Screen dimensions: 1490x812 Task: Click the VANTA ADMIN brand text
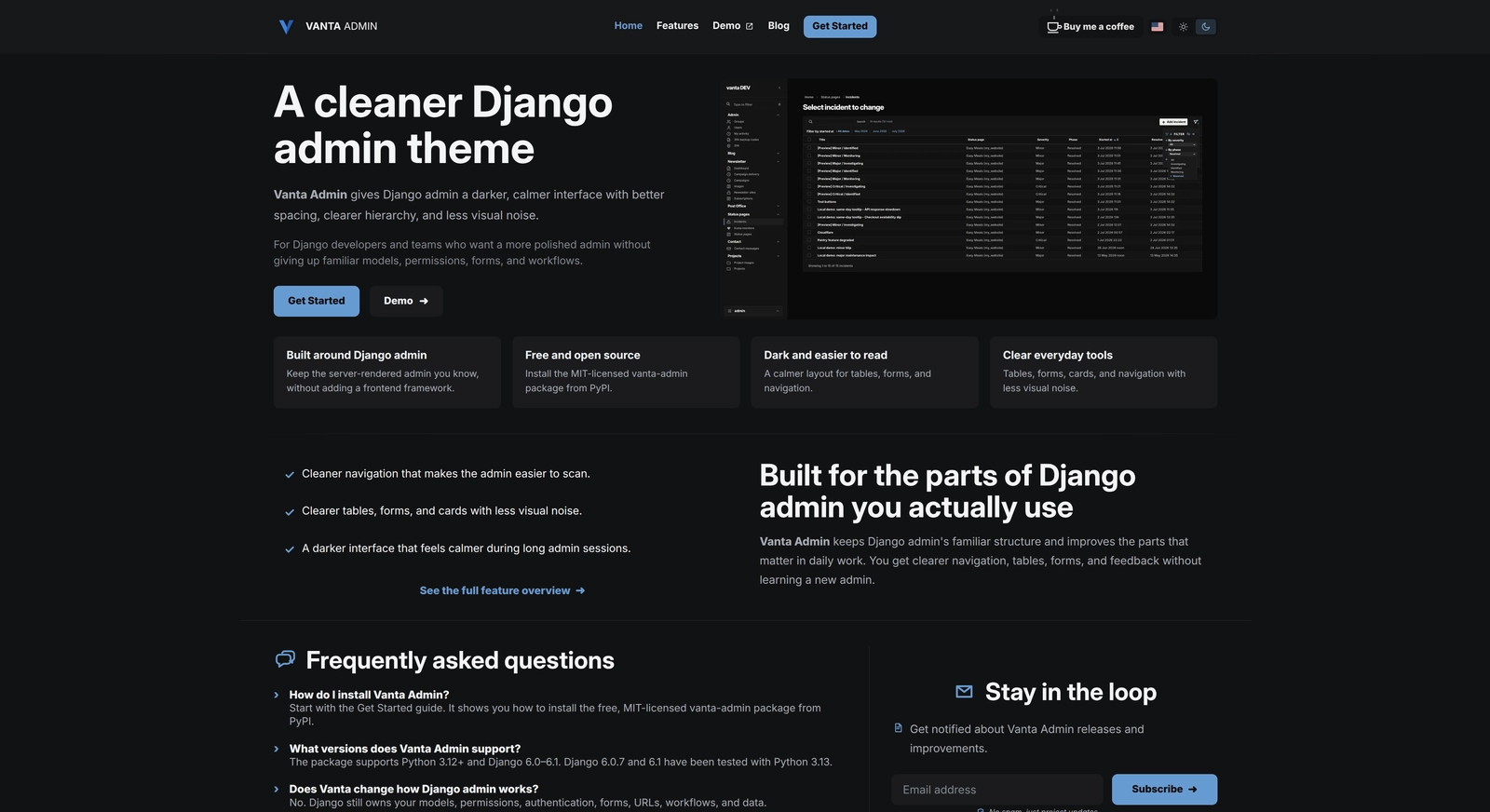point(342,26)
